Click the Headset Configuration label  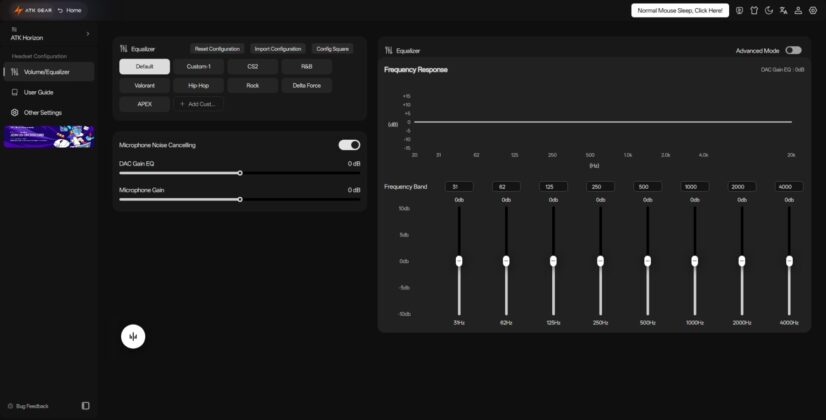tap(39, 56)
